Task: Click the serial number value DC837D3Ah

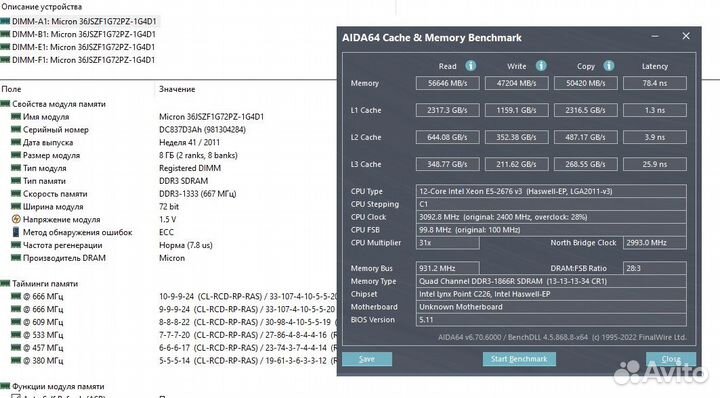Action: pos(202,129)
